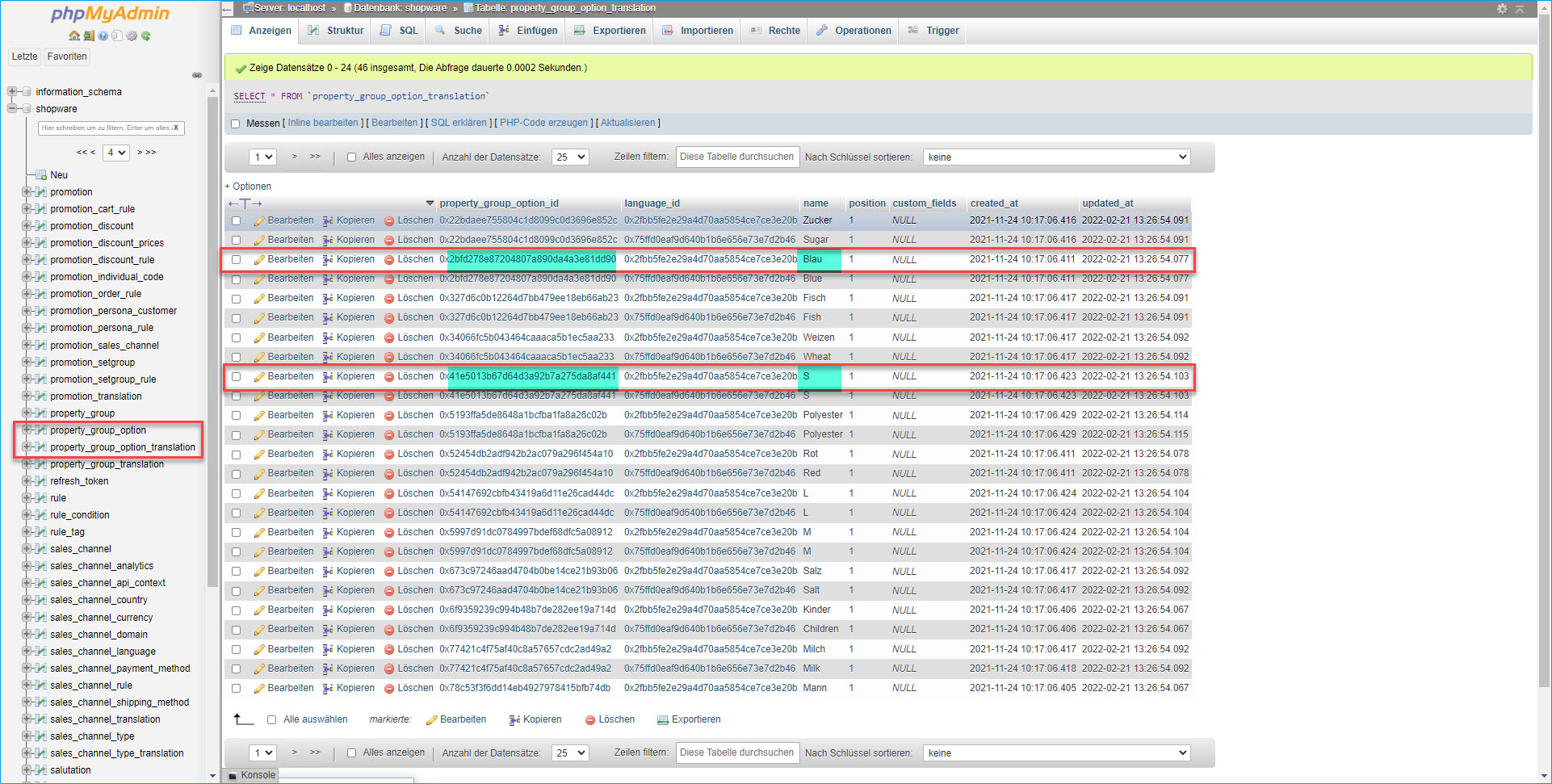Open phpMyAdmin documentation help icon

coord(103,36)
